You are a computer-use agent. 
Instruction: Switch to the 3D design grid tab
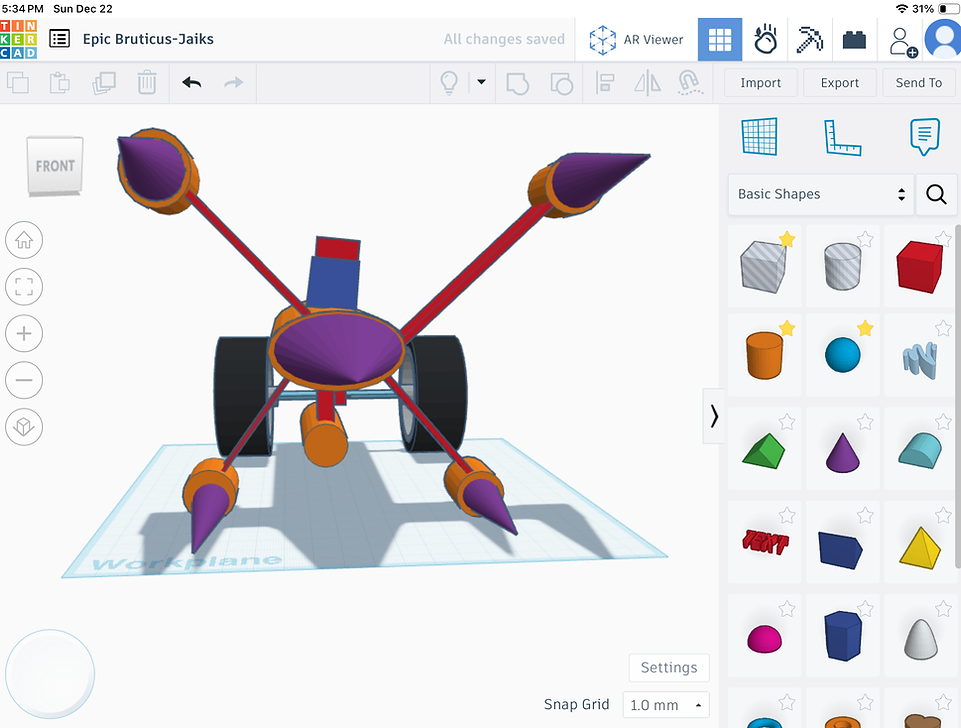[x=720, y=40]
